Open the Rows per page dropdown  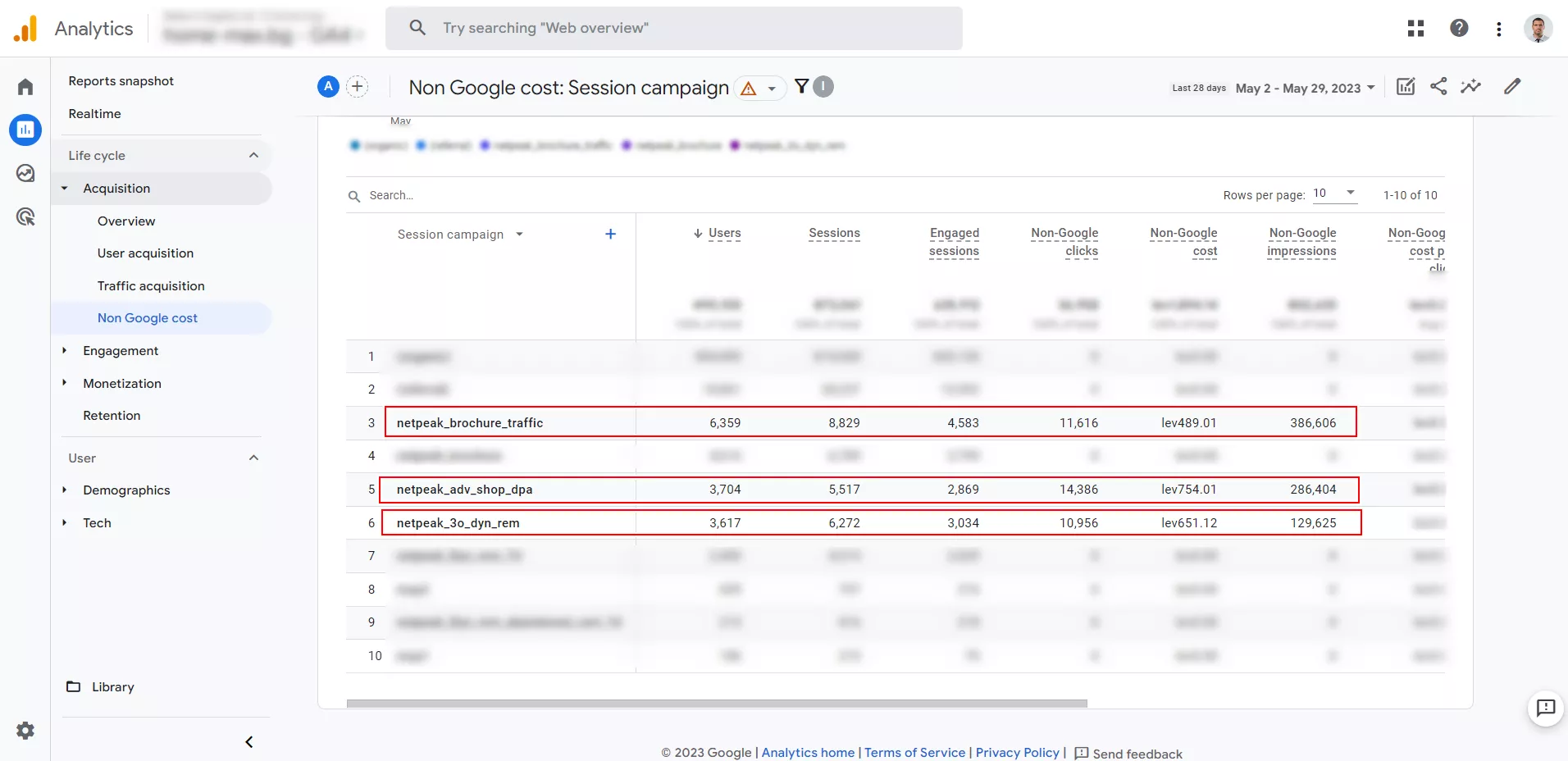pyautogui.click(x=1335, y=194)
